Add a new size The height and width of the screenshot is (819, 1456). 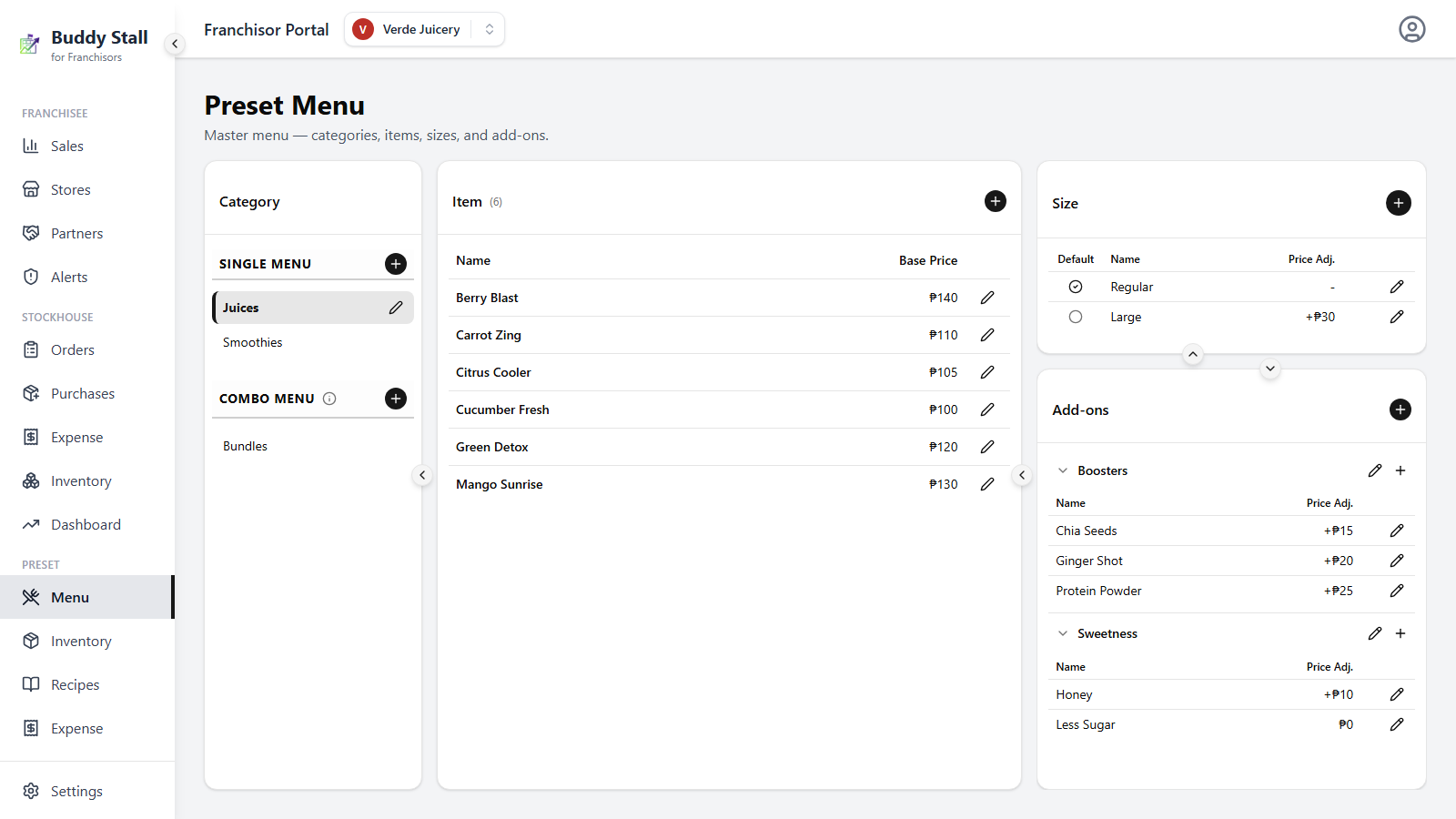[1399, 203]
